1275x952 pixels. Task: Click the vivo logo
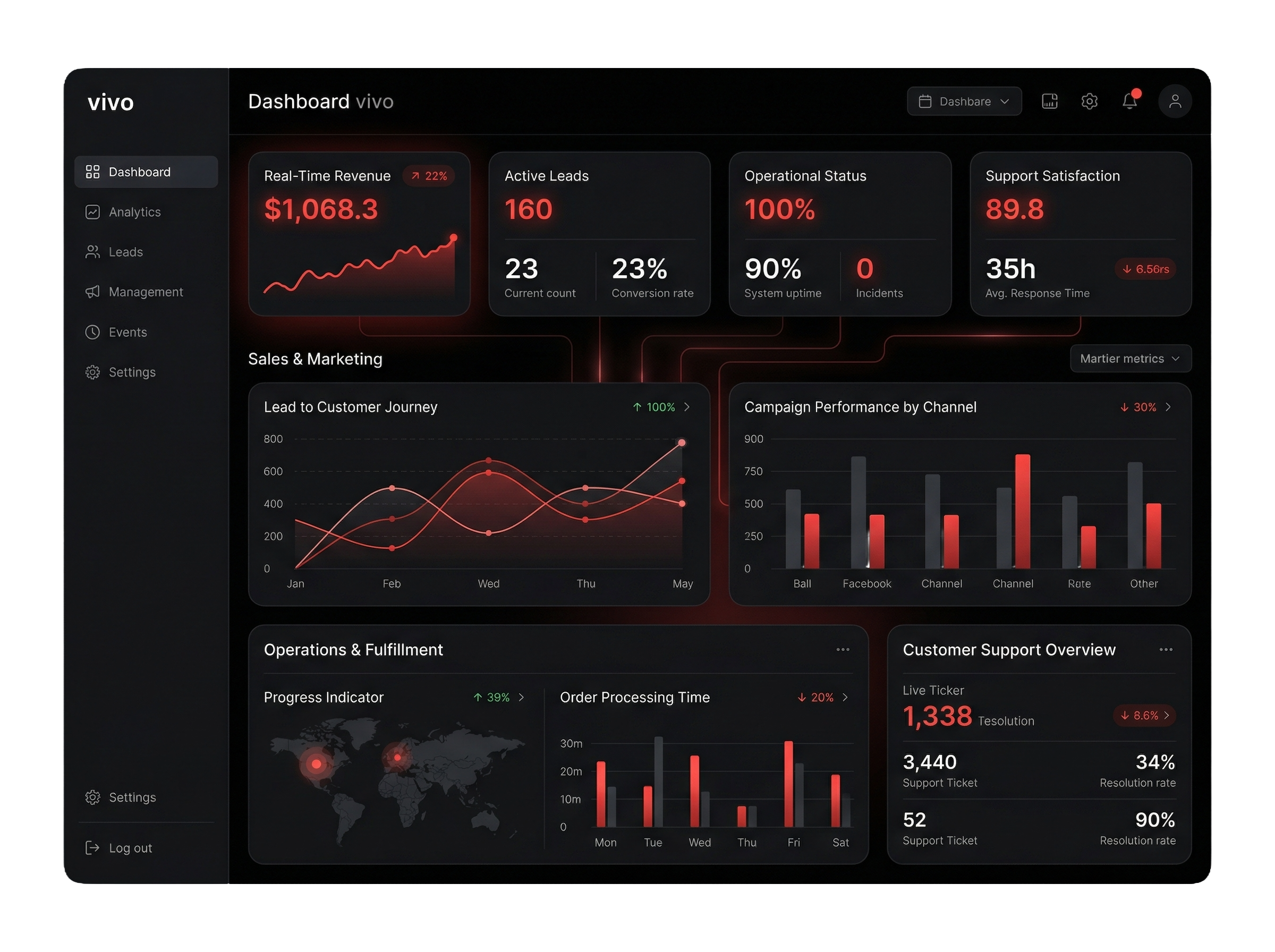click(110, 102)
